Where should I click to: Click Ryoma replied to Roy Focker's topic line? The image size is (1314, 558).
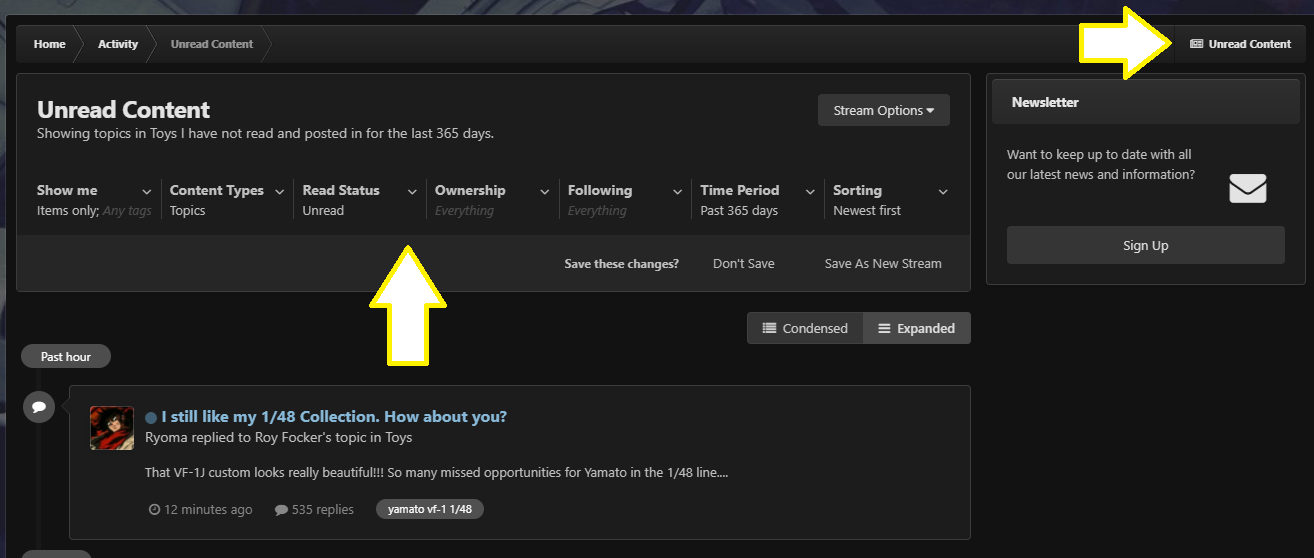tap(278, 437)
